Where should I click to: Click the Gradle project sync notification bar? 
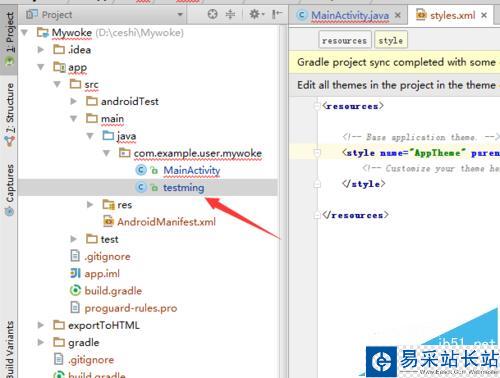(x=394, y=62)
